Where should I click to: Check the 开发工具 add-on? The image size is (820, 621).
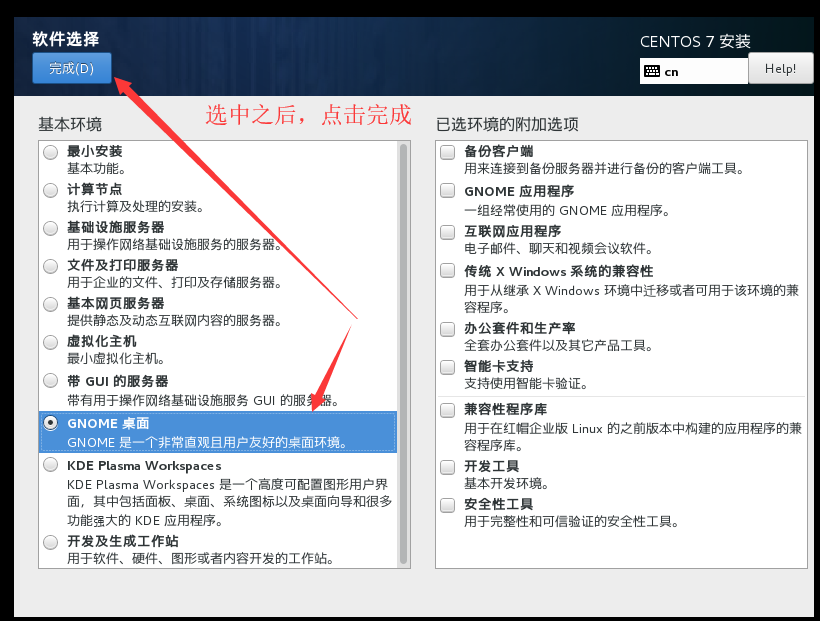coord(446,466)
